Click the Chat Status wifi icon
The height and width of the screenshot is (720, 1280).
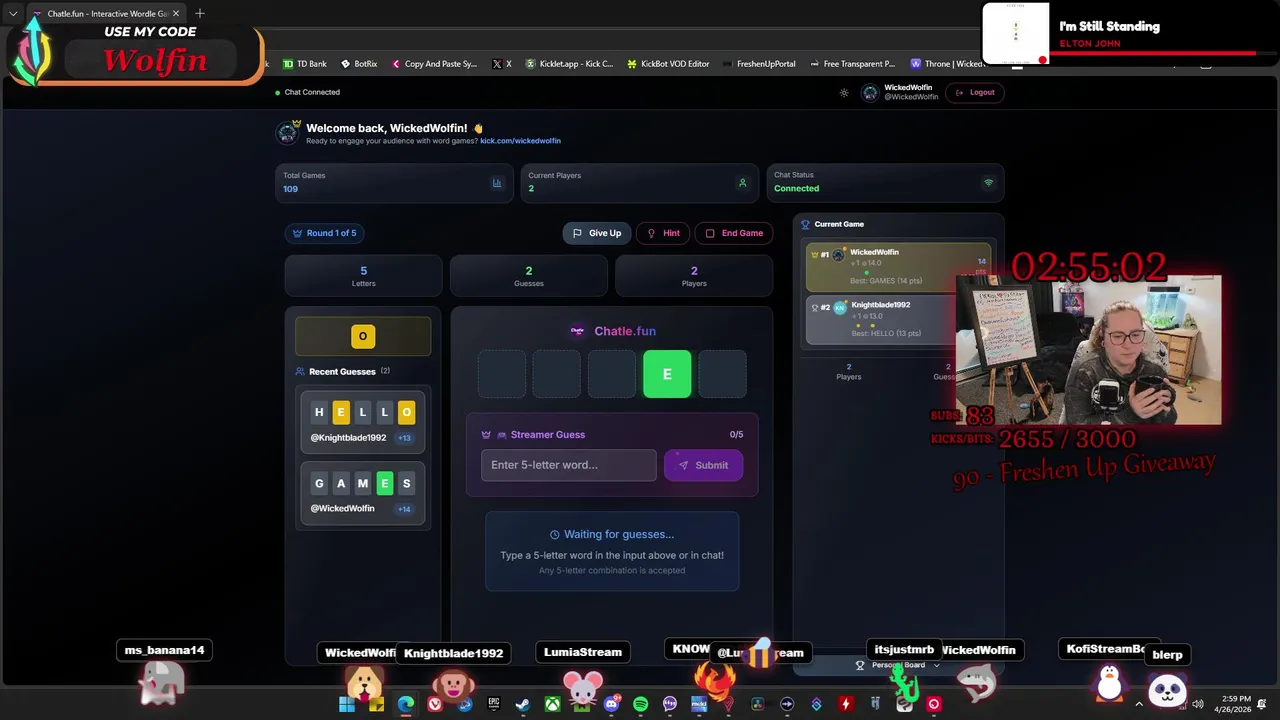[989, 183]
